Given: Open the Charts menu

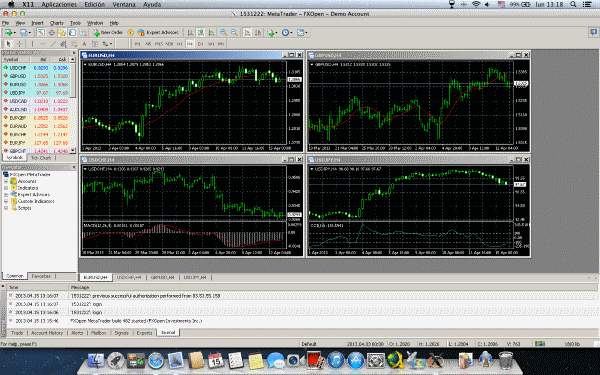Looking at the screenshot, I should click(57, 23).
